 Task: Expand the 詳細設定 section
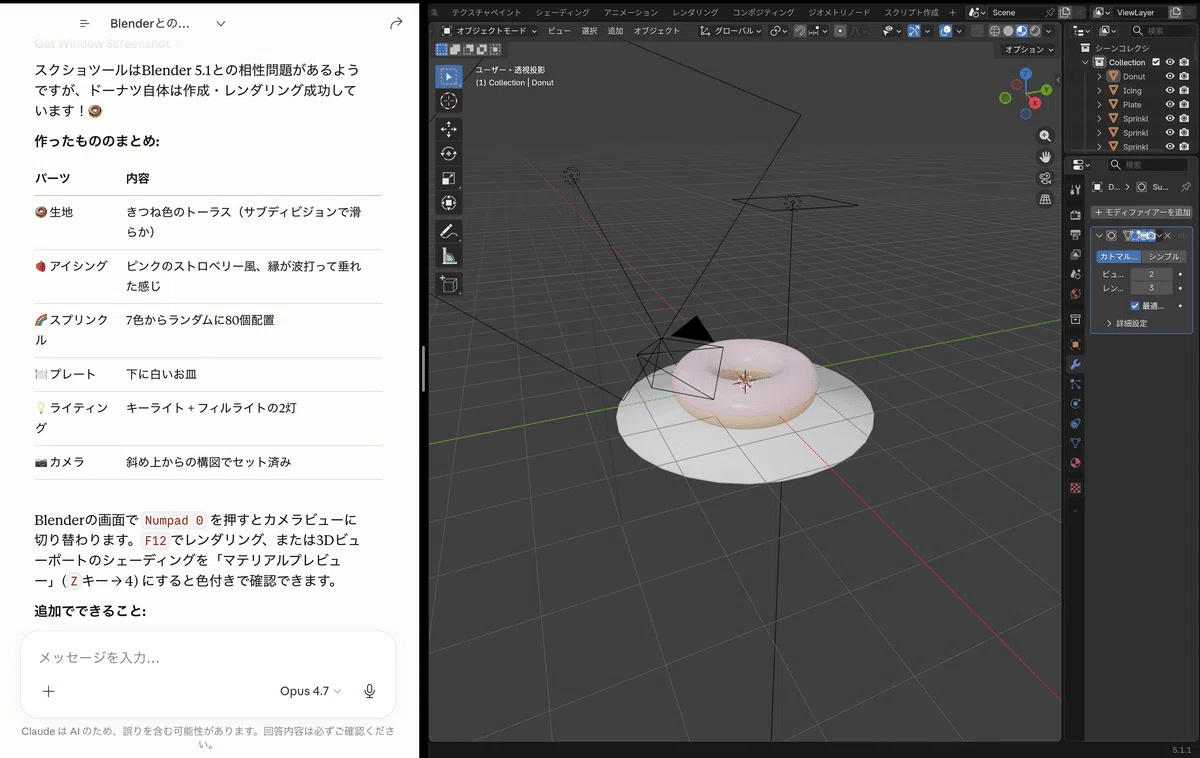tap(1126, 323)
